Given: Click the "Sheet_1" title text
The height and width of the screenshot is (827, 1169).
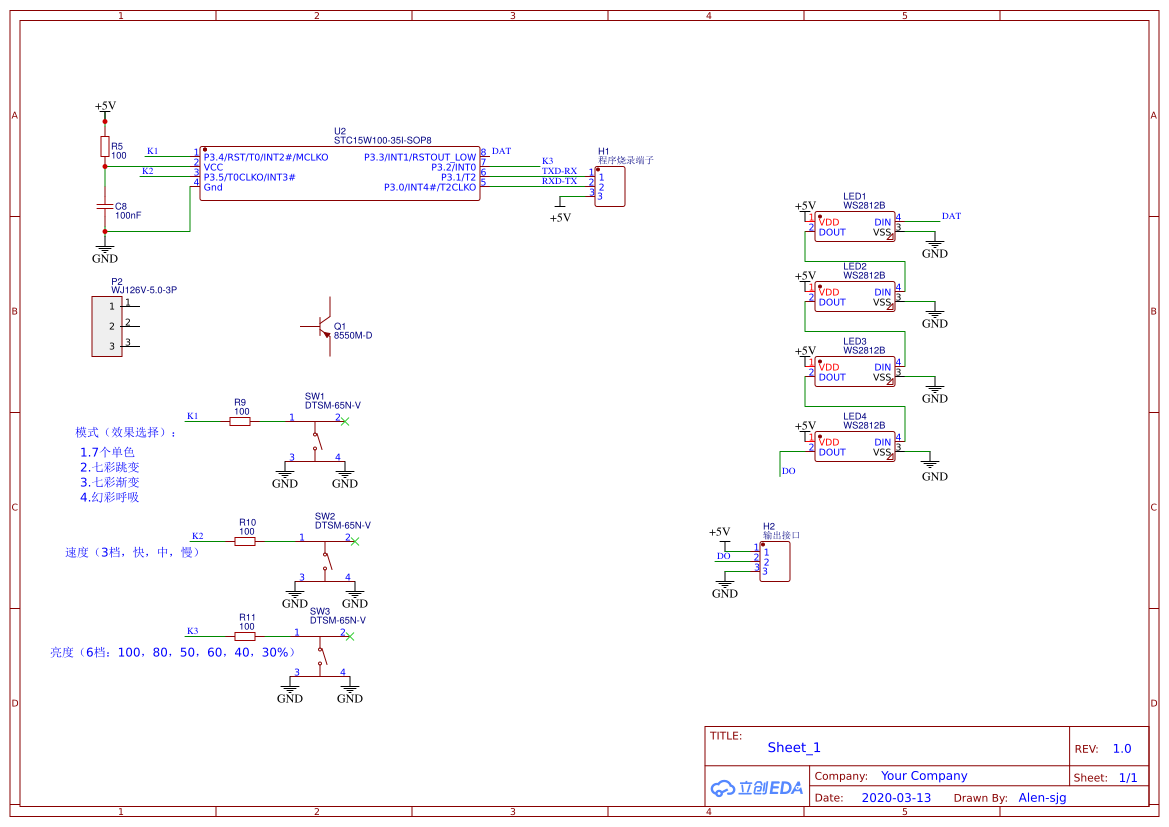Looking at the screenshot, I should point(794,748).
